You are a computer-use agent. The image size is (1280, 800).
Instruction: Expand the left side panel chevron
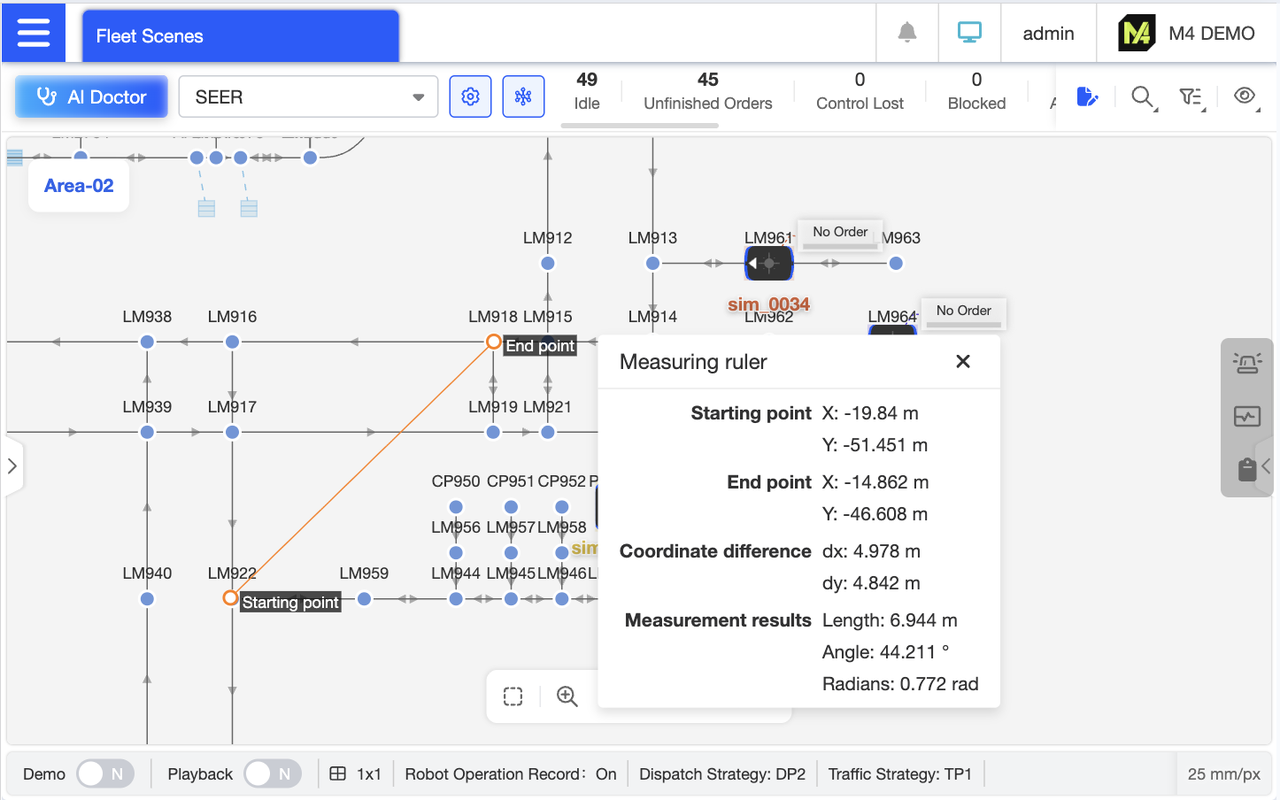(12, 465)
